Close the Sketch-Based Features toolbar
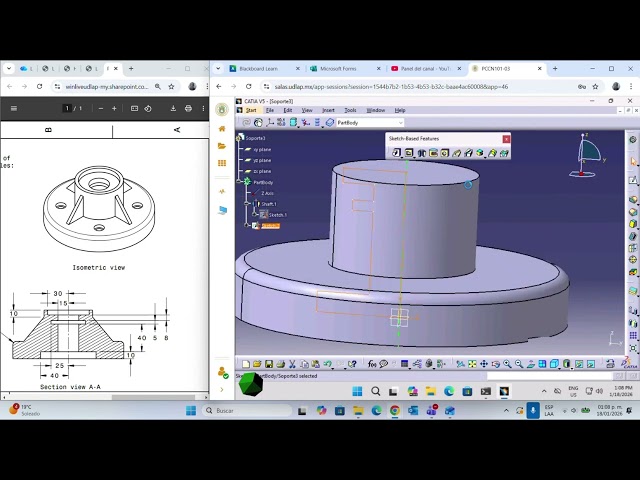Image resolution: width=640 pixels, height=480 pixels. 506,139
